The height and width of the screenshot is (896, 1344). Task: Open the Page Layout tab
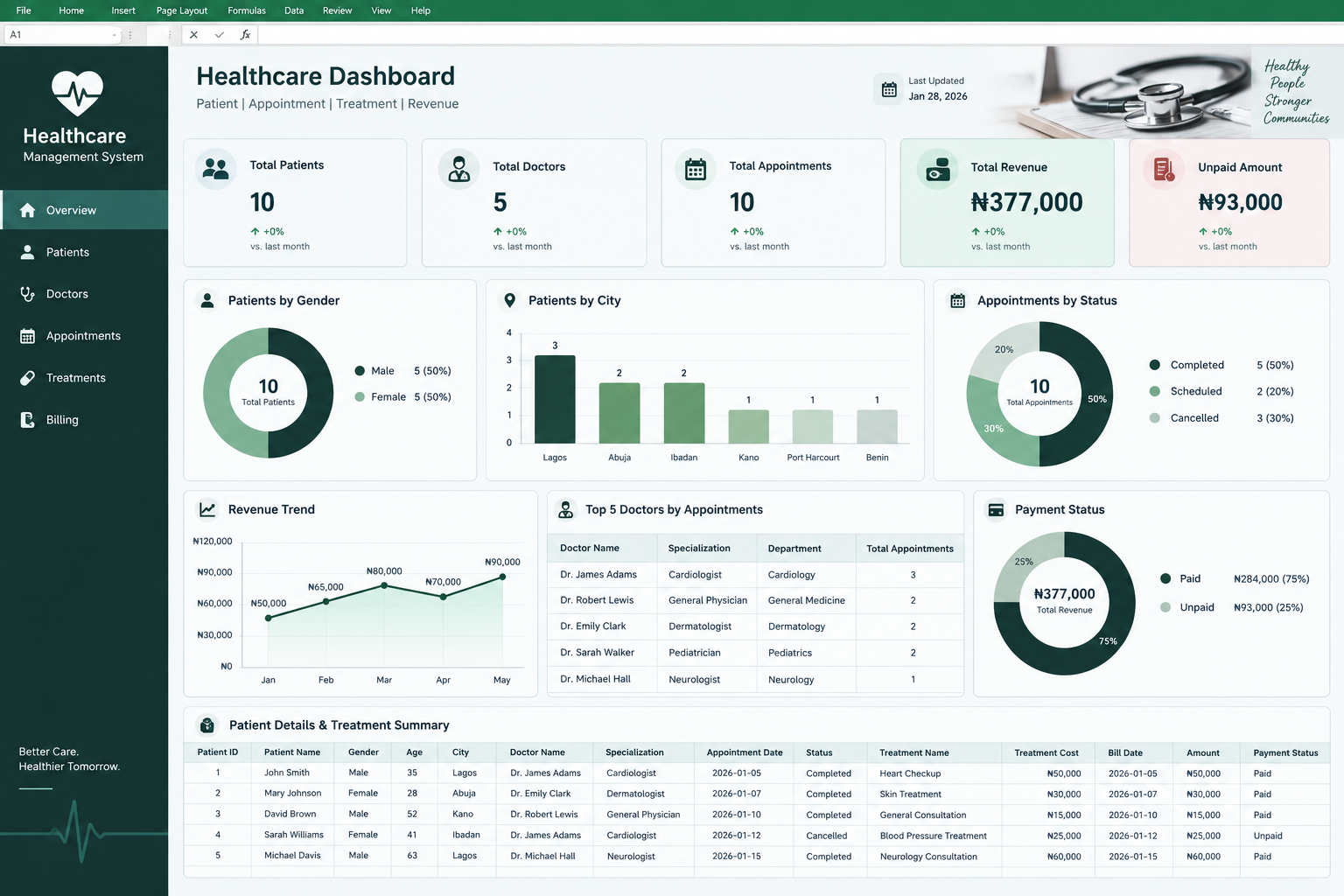click(182, 10)
